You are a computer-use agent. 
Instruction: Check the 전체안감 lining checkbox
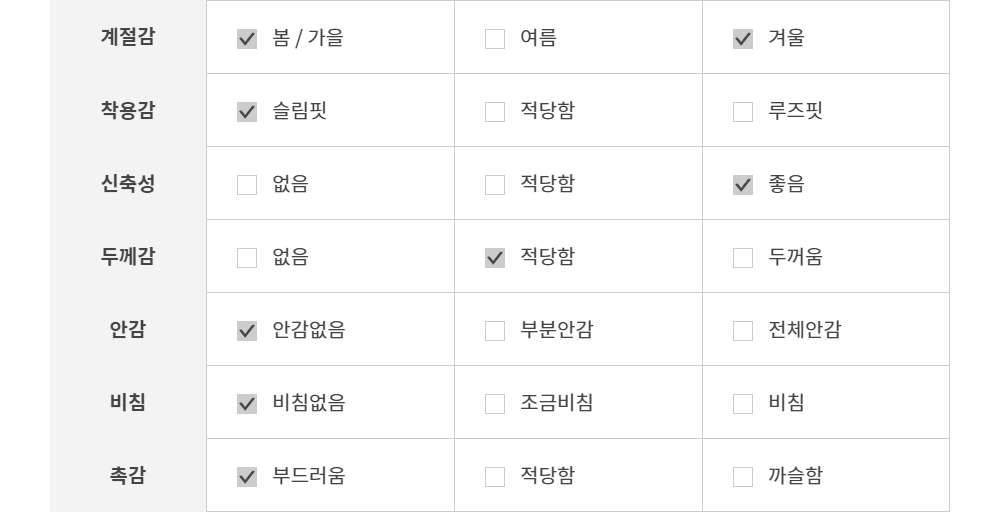click(743, 331)
